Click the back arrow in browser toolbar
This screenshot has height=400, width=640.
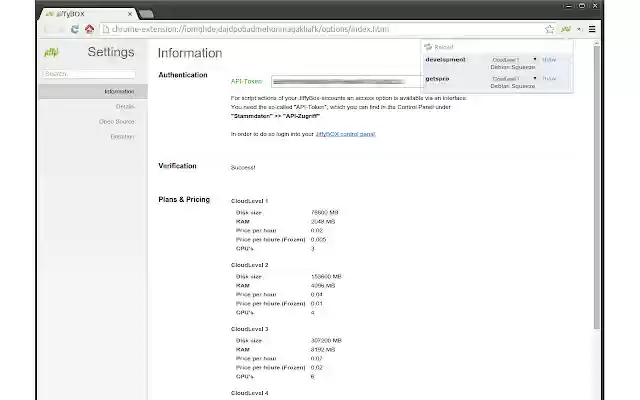(47, 29)
